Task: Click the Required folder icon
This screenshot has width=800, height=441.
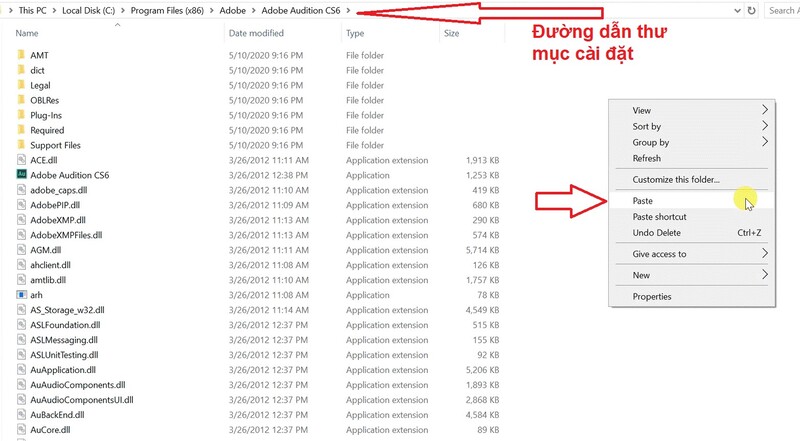Action: (x=21, y=130)
